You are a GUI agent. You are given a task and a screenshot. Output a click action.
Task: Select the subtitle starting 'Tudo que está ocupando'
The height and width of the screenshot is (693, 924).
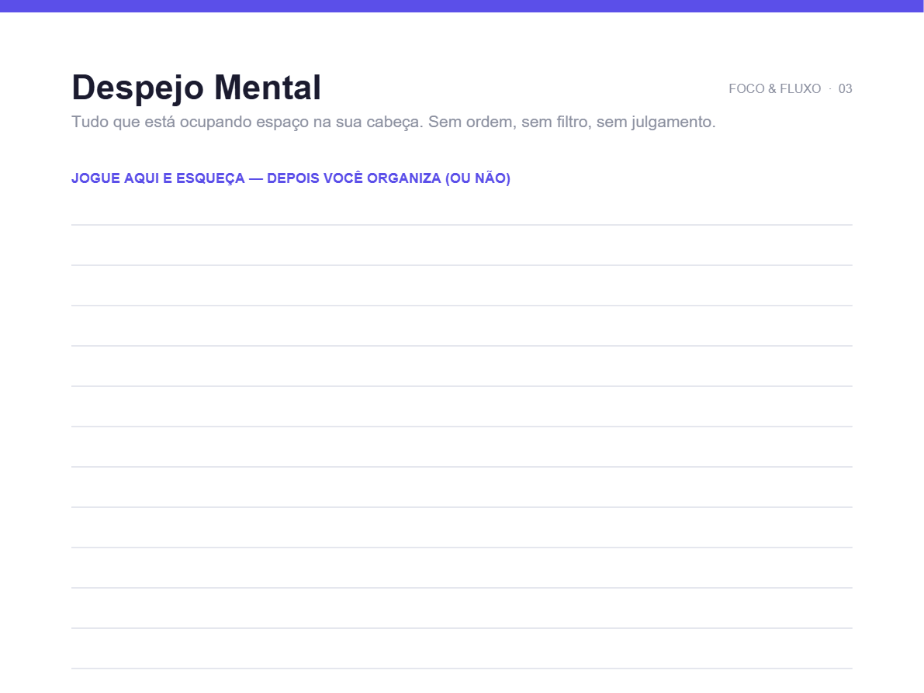click(393, 122)
